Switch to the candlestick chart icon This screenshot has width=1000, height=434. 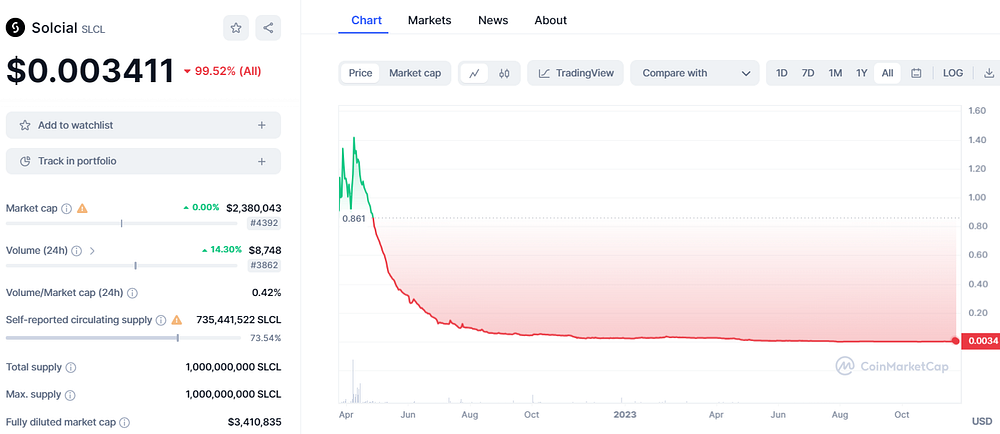[x=504, y=73]
